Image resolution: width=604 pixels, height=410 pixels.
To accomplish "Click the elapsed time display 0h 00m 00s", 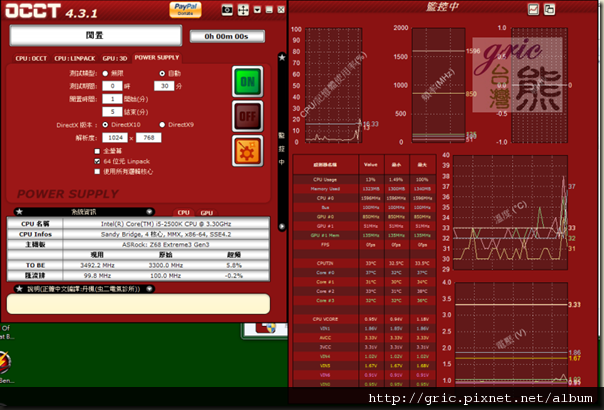I will (x=227, y=37).
